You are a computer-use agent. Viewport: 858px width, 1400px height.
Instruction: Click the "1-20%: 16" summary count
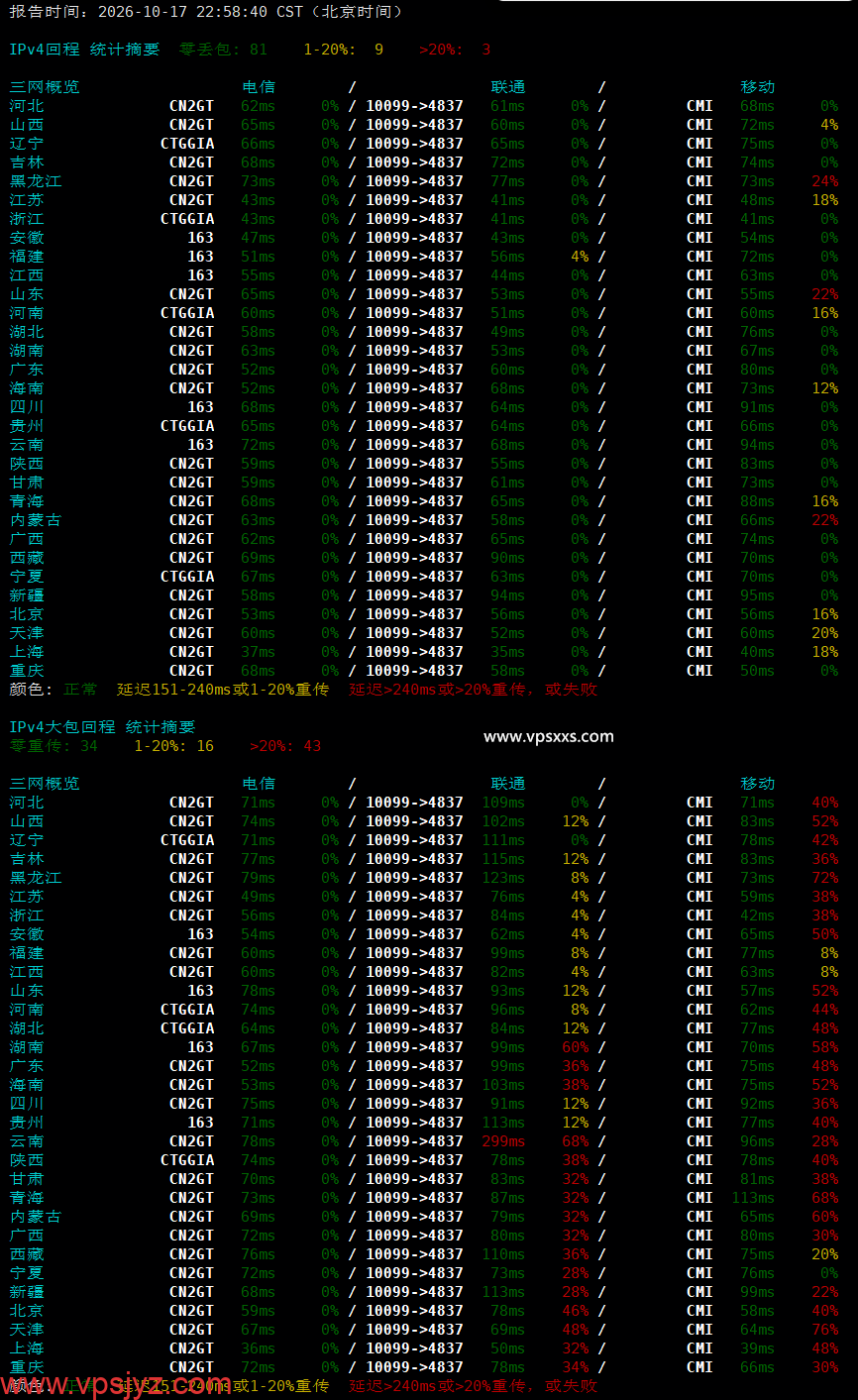pyautogui.click(x=173, y=746)
